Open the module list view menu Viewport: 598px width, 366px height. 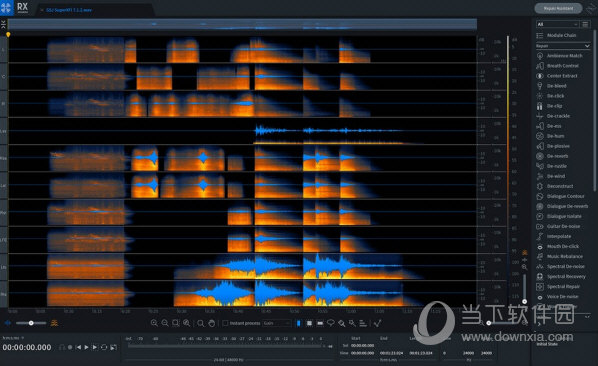point(585,24)
